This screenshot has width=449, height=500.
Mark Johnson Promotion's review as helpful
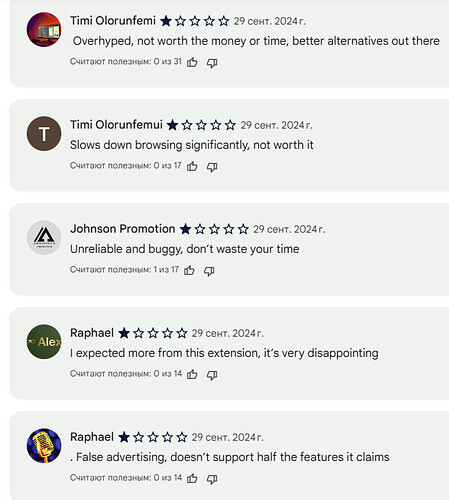[x=189, y=270]
